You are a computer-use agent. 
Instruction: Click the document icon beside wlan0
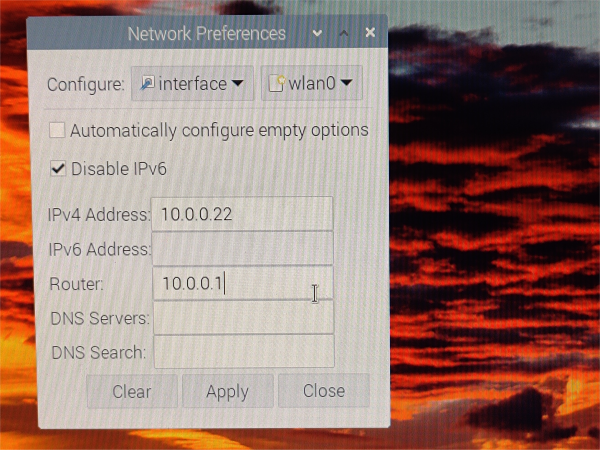click(276, 84)
